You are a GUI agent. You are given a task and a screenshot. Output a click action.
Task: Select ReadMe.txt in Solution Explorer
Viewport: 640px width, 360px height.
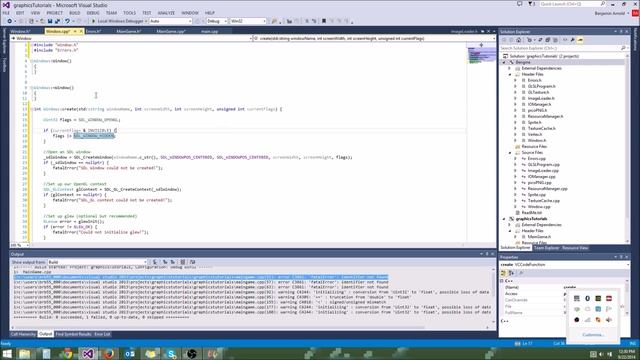(x=531, y=213)
